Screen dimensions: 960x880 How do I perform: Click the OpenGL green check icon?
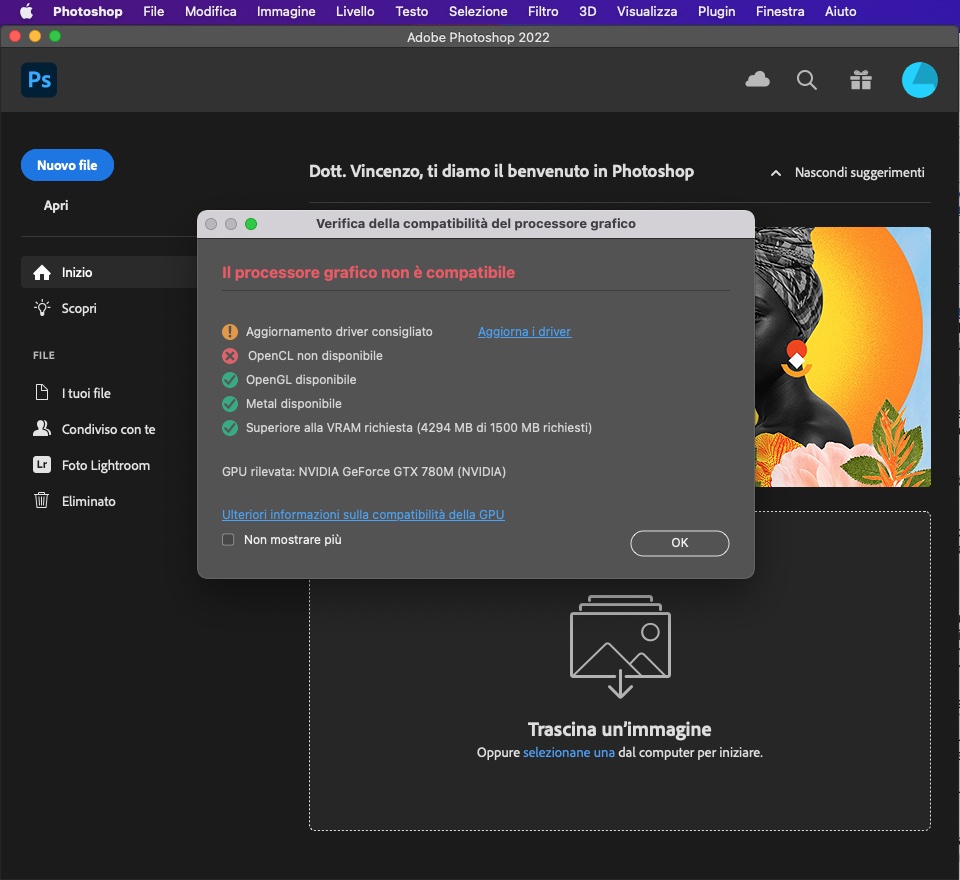(x=230, y=380)
